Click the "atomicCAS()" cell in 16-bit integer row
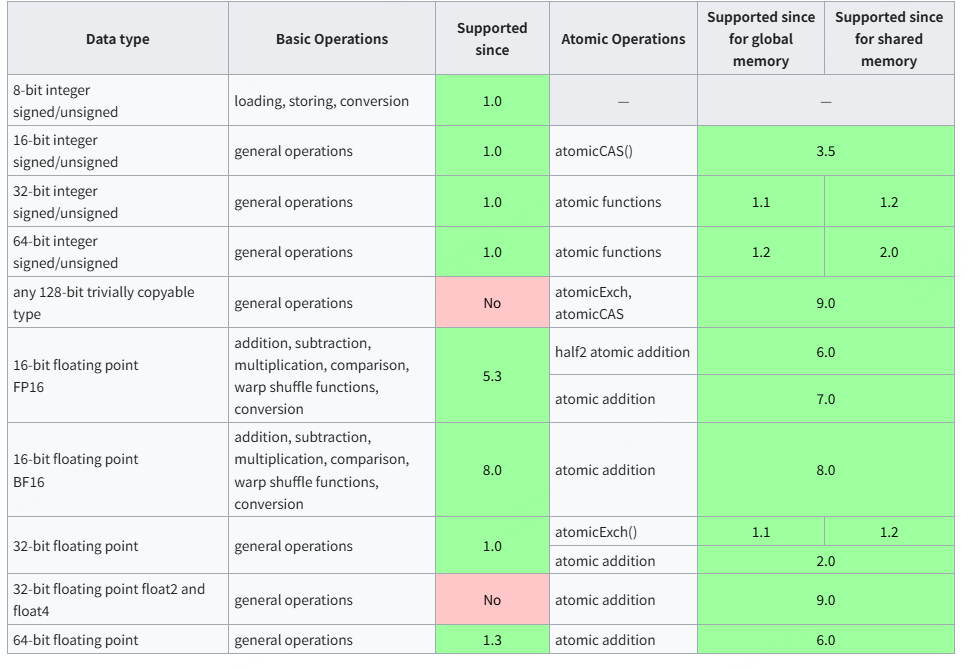Viewport: 967px width, 670px height. point(623,151)
